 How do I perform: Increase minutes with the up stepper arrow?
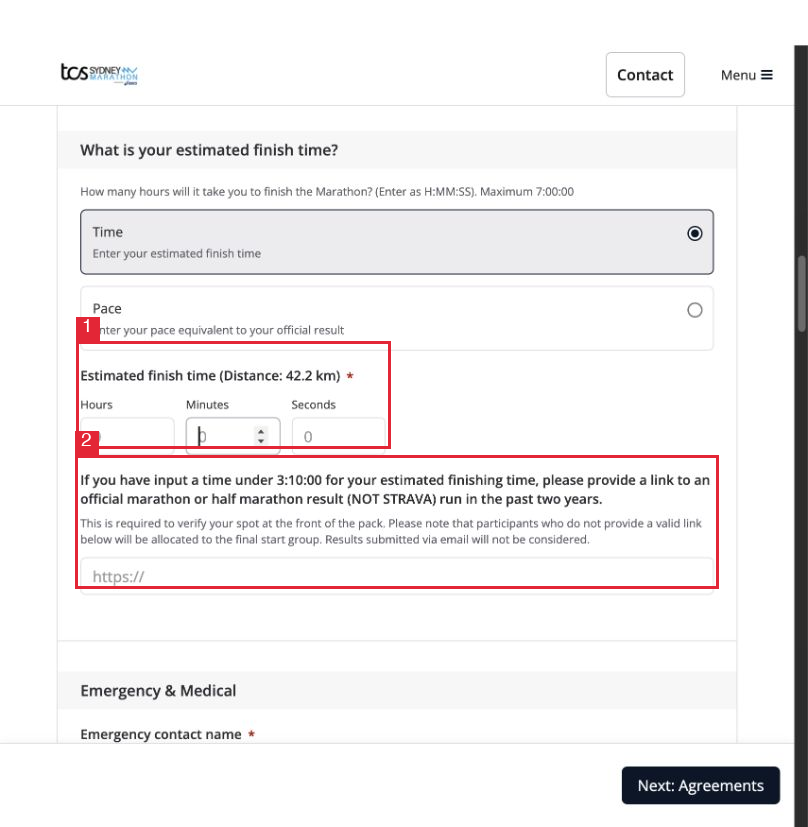click(261, 431)
